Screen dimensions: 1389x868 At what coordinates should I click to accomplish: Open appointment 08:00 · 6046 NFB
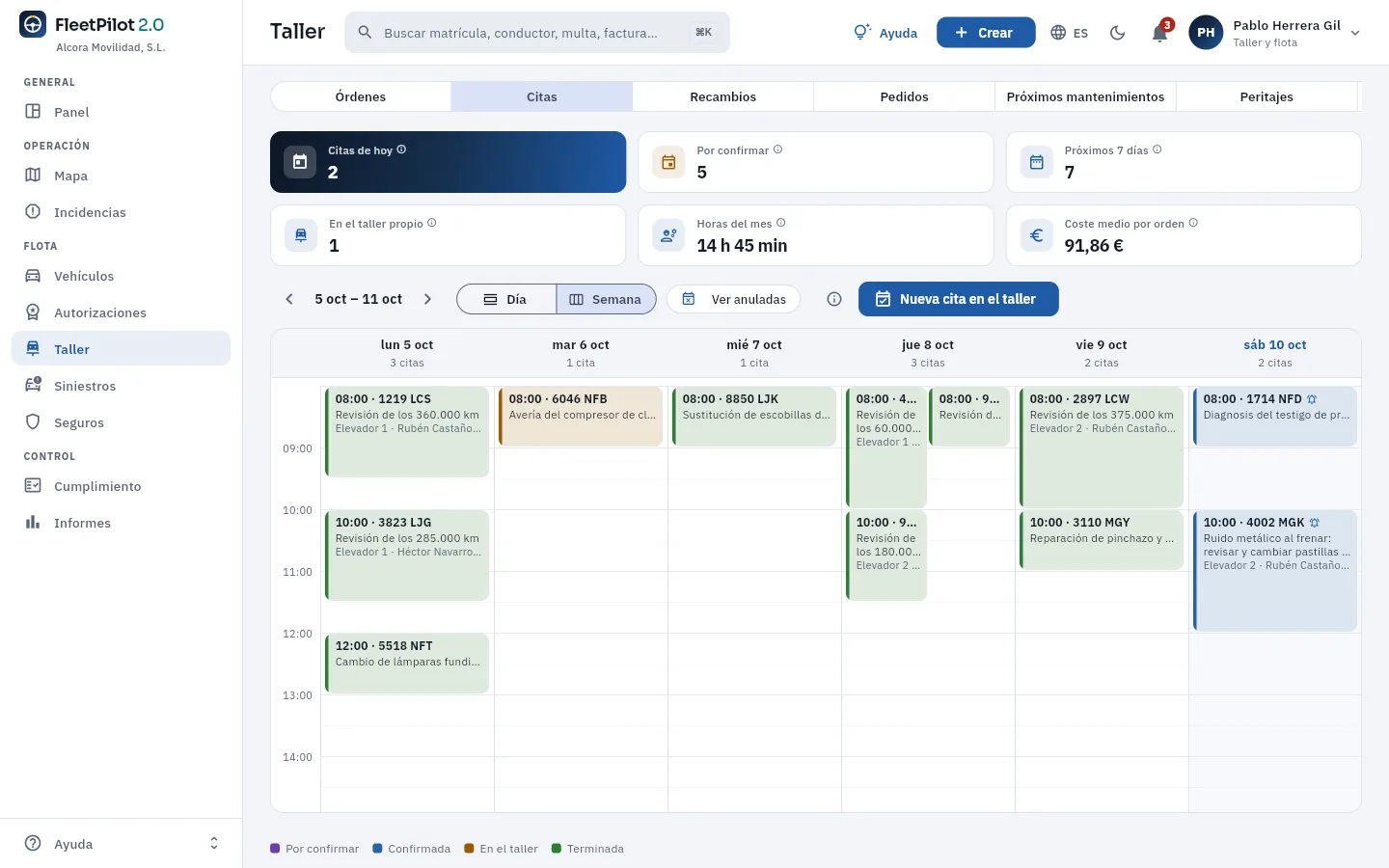[581, 417]
